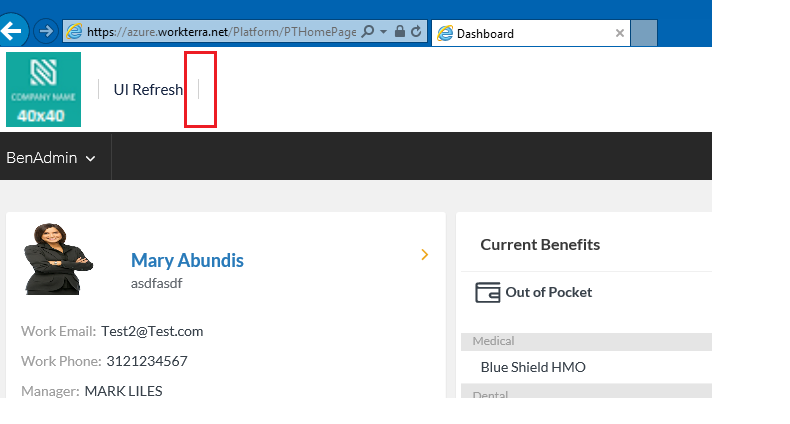Click Mary Abundis profile photo

[x=58, y=258]
